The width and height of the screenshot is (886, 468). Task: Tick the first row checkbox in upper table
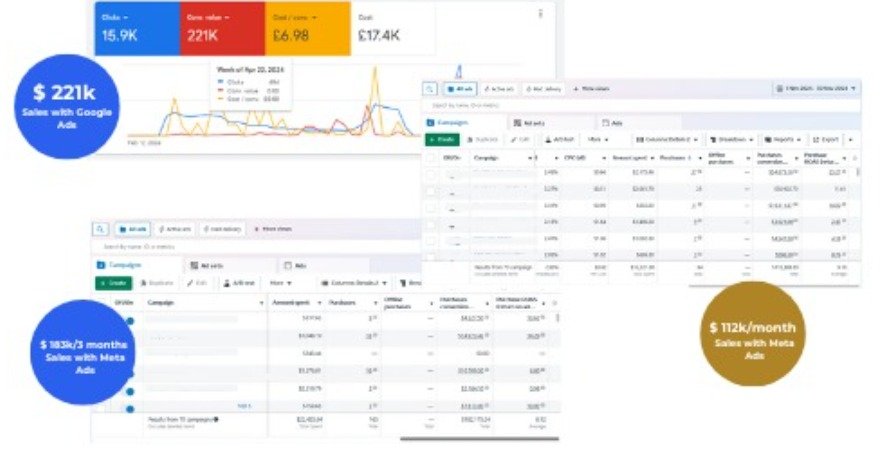point(431,175)
